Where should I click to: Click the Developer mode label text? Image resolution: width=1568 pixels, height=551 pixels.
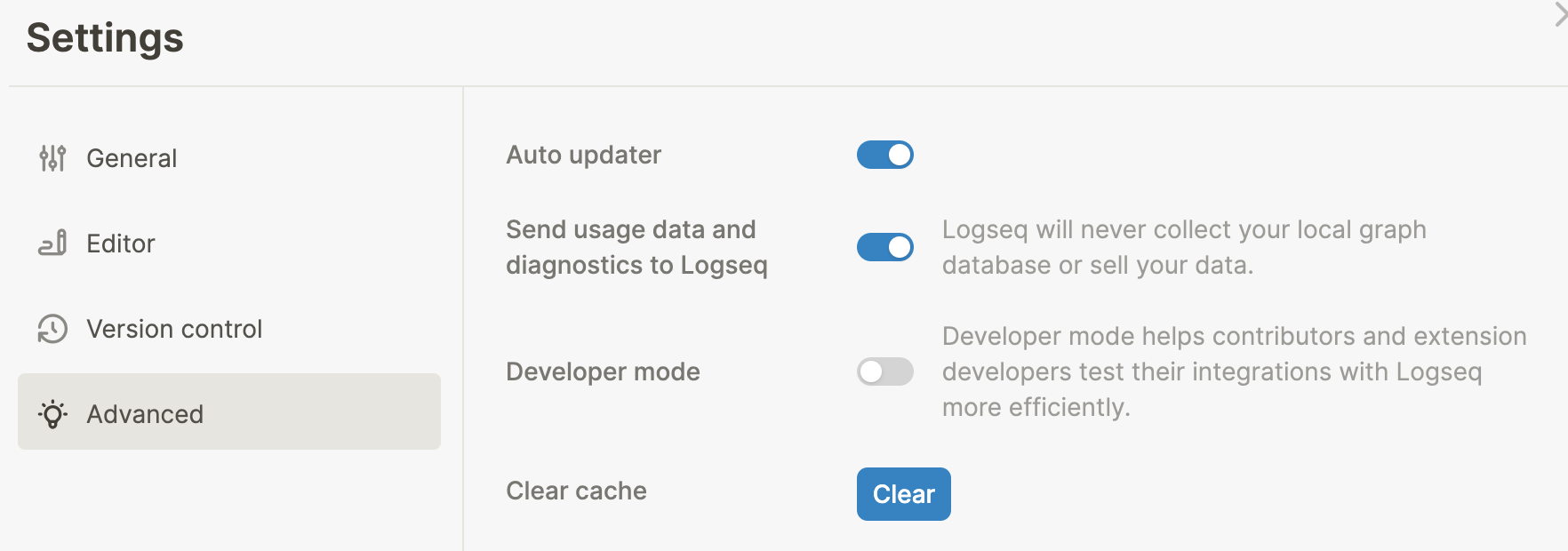pyautogui.click(x=602, y=371)
